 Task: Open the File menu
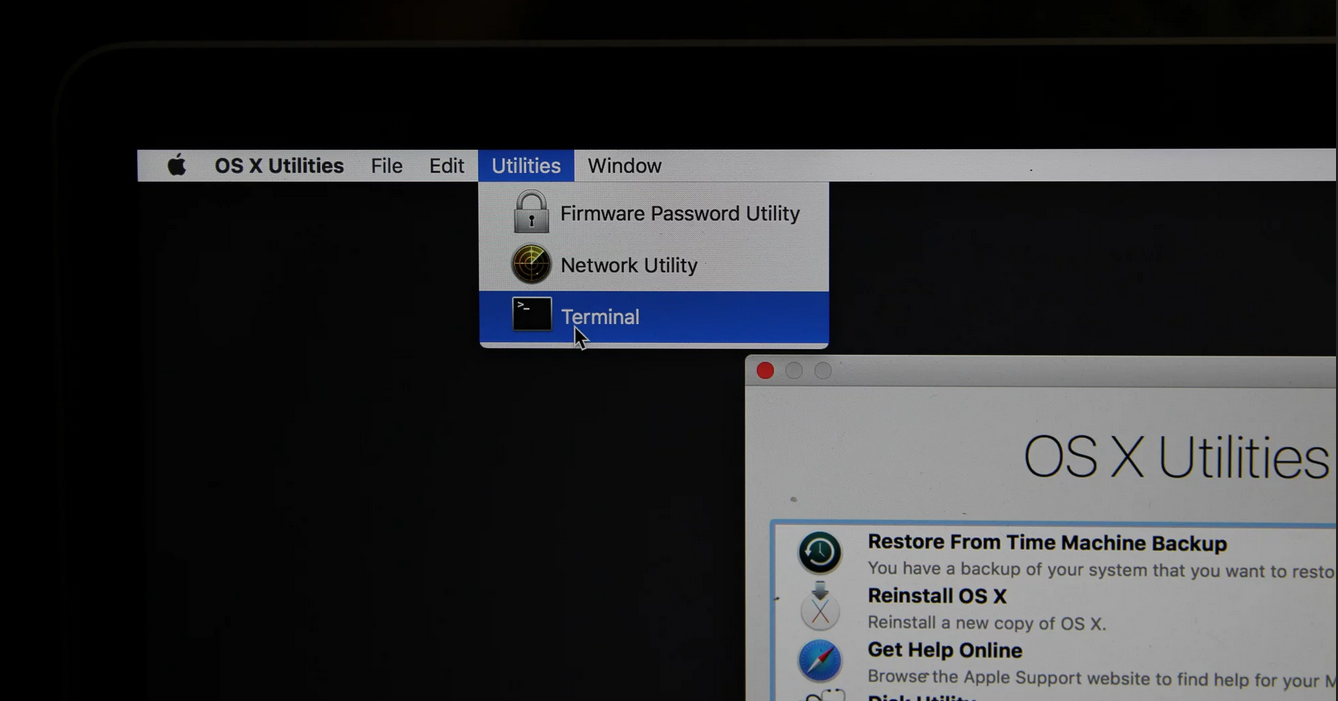coord(386,165)
